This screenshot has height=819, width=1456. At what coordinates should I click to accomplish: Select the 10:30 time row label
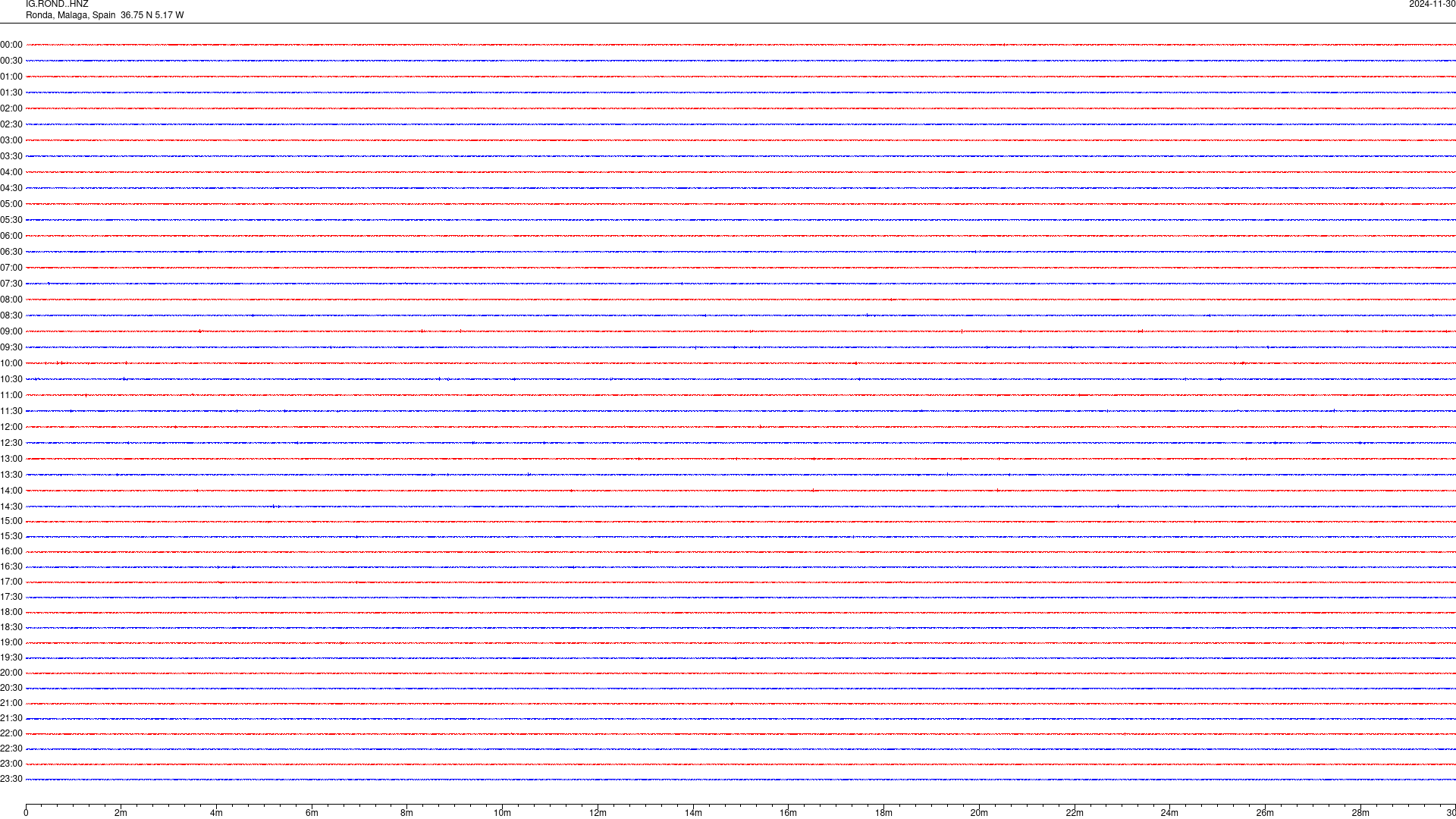[x=11, y=379]
